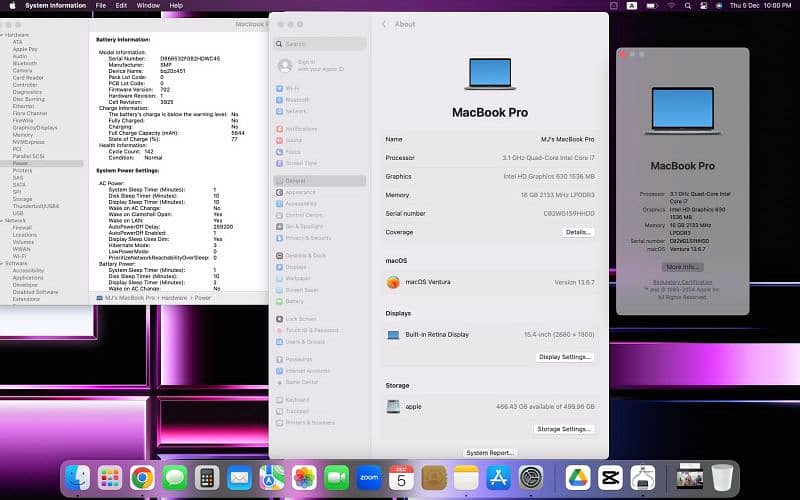Collapse the Network tree section
Image resolution: width=800 pixels, height=500 pixels.
tap(3, 220)
